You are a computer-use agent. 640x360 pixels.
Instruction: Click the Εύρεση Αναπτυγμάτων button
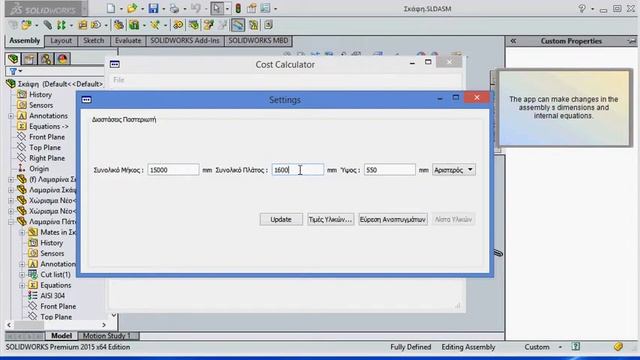click(x=393, y=220)
